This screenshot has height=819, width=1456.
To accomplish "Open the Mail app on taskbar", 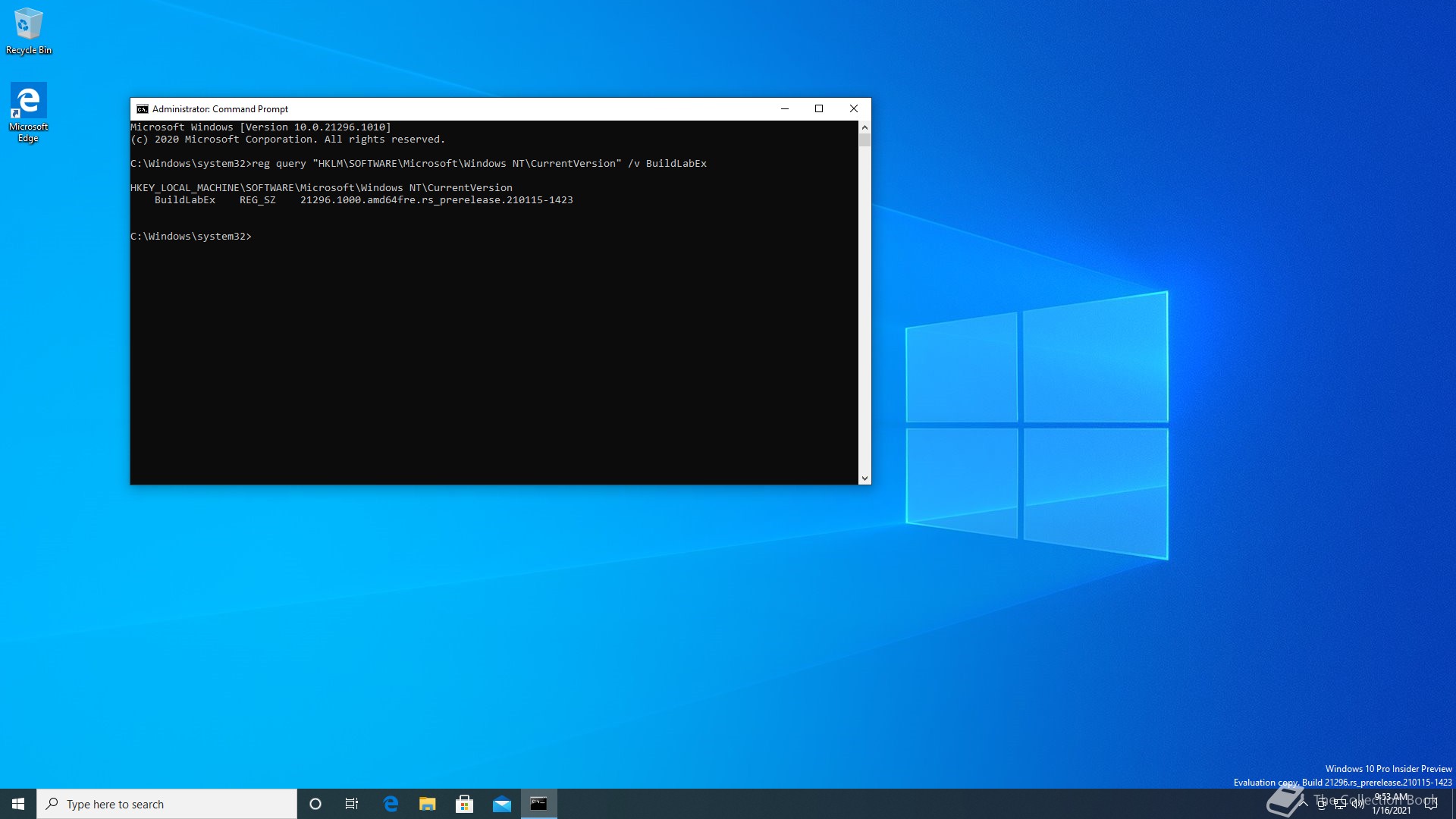I will point(502,804).
